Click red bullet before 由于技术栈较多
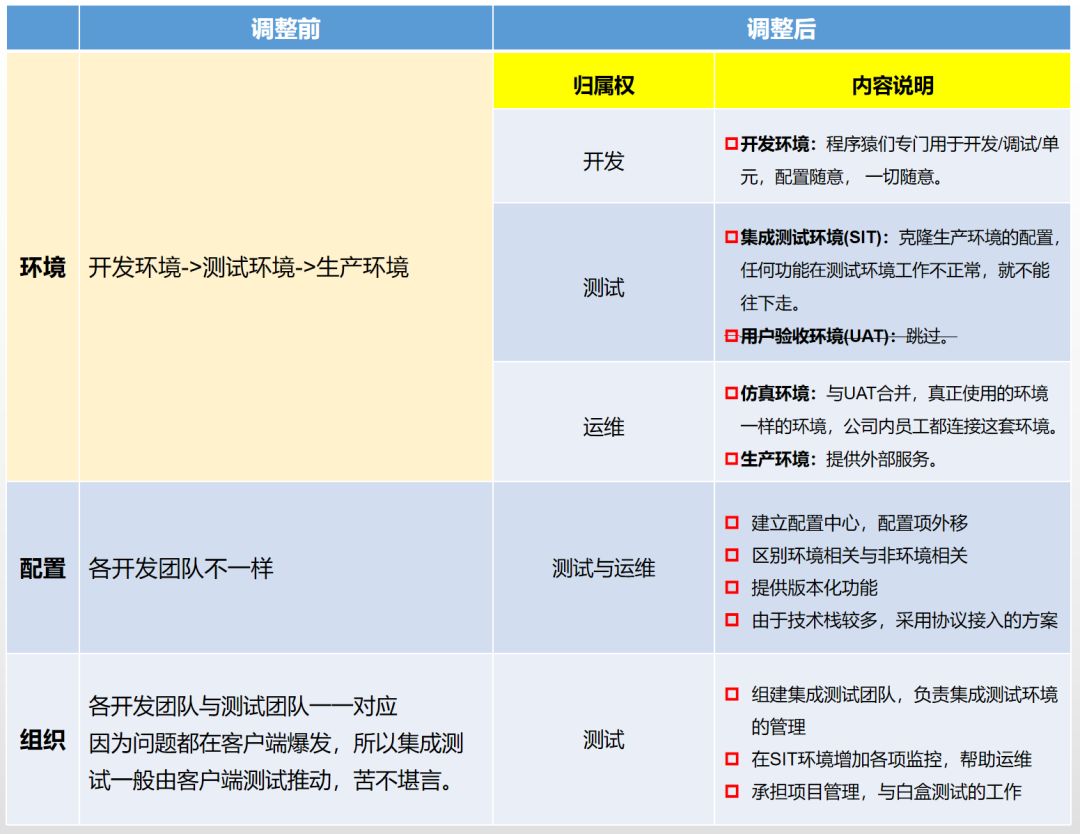This screenshot has height=834, width=1080. point(731,620)
